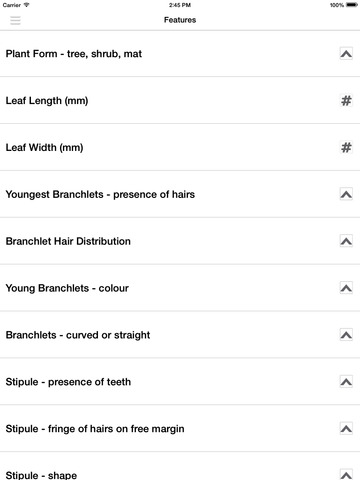Tap chevron icon beside Young Branchlets colour
This screenshot has width=360, height=480.
(x=346, y=288)
